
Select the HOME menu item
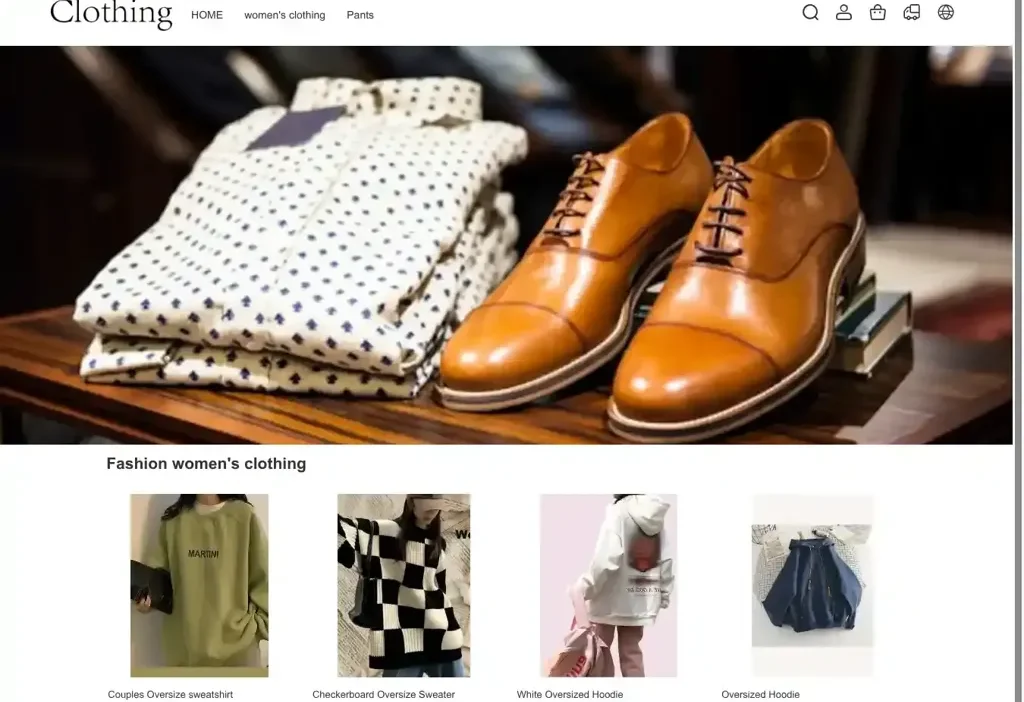click(207, 15)
